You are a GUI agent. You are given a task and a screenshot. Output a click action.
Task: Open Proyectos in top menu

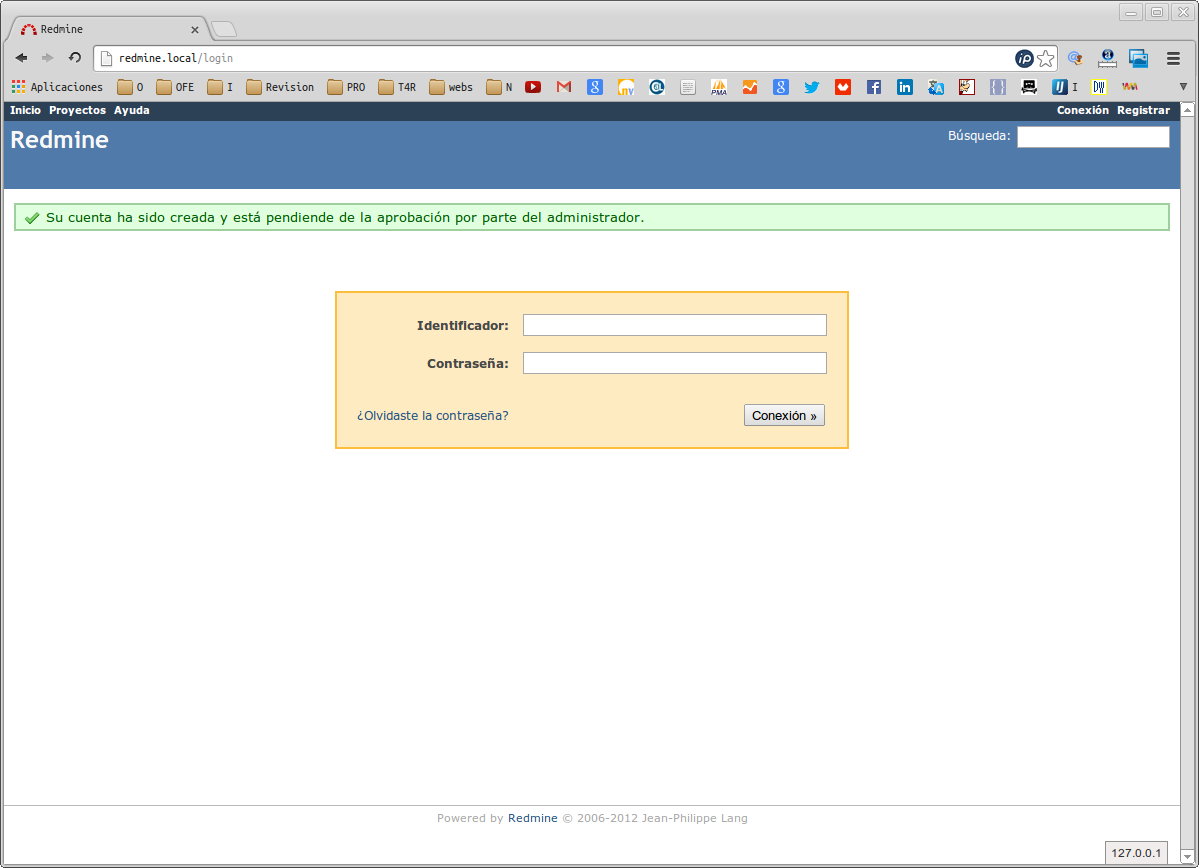pyautogui.click(x=77, y=110)
